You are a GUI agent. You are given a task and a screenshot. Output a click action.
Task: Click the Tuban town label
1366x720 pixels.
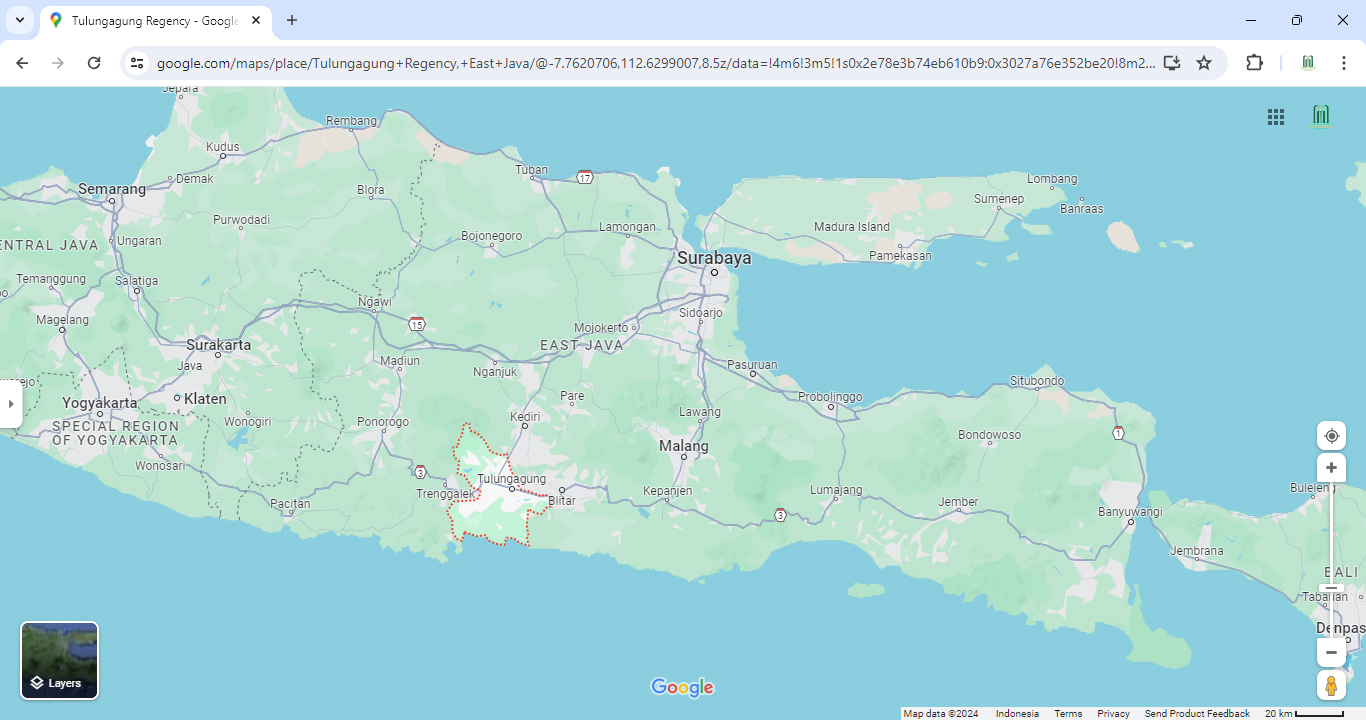[x=531, y=170]
